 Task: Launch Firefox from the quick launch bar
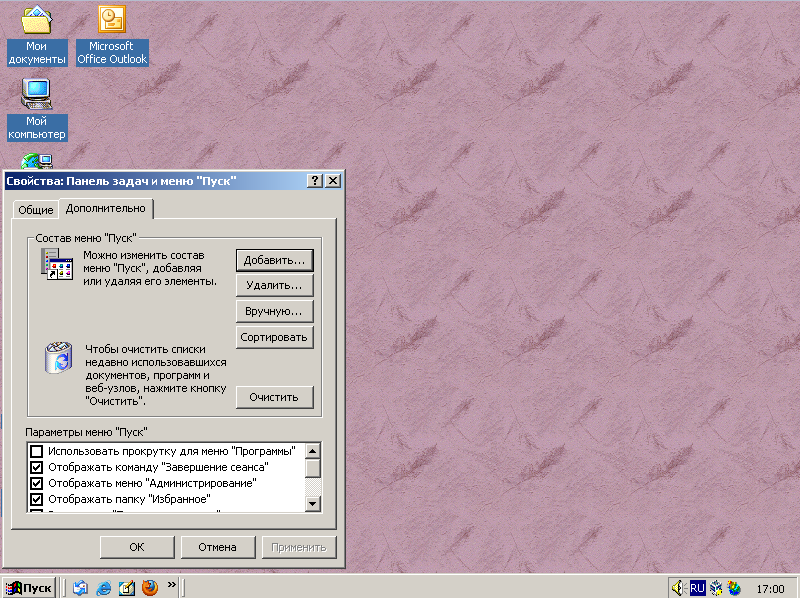point(150,587)
